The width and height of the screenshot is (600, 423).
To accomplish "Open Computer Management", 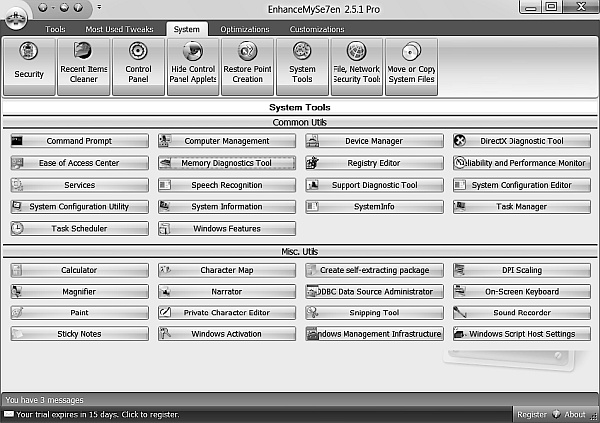I will (227, 141).
